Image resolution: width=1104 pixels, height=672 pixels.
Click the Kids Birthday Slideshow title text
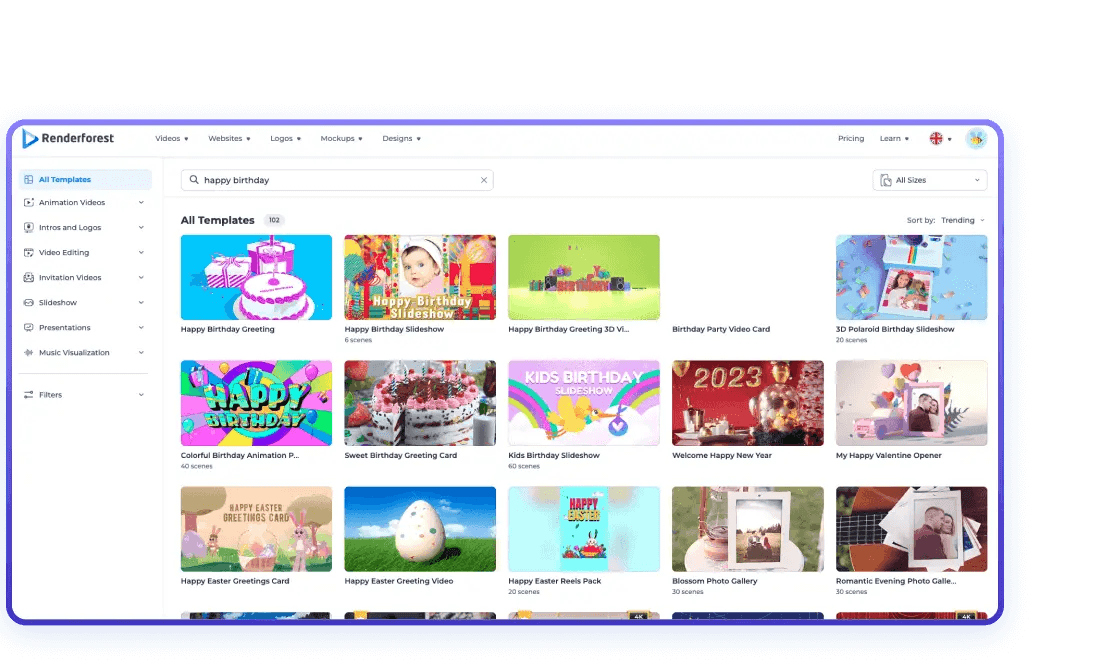point(554,455)
